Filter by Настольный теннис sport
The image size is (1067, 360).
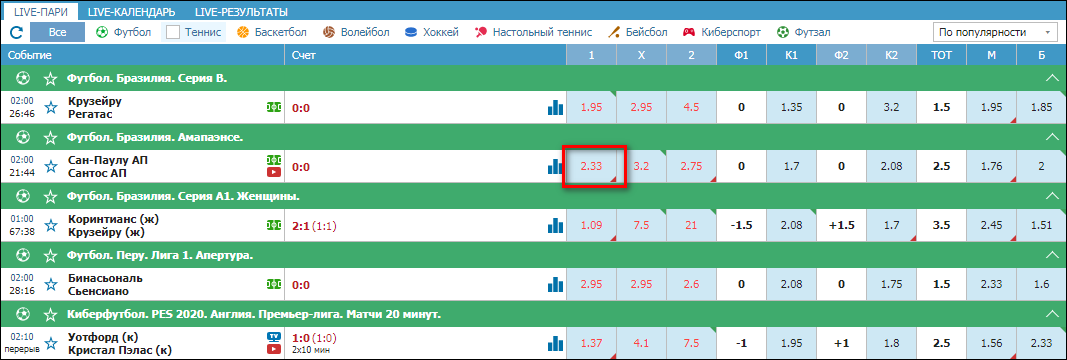click(534, 32)
